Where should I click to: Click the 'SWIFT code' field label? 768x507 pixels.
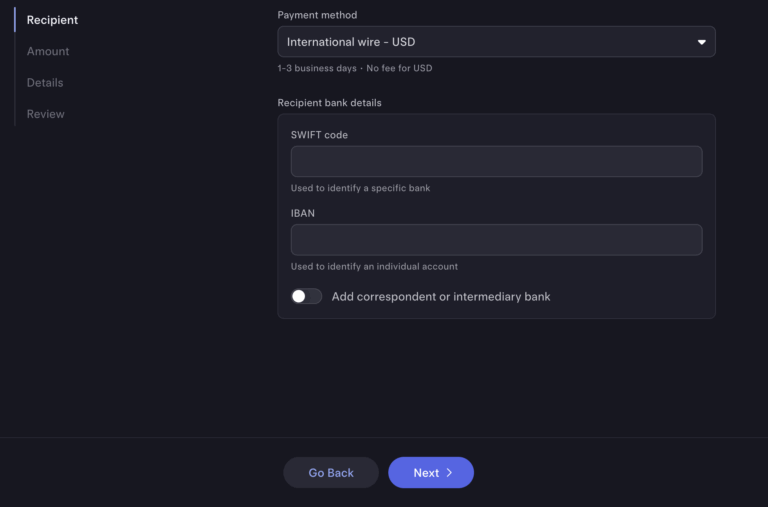tap(319, 135)
